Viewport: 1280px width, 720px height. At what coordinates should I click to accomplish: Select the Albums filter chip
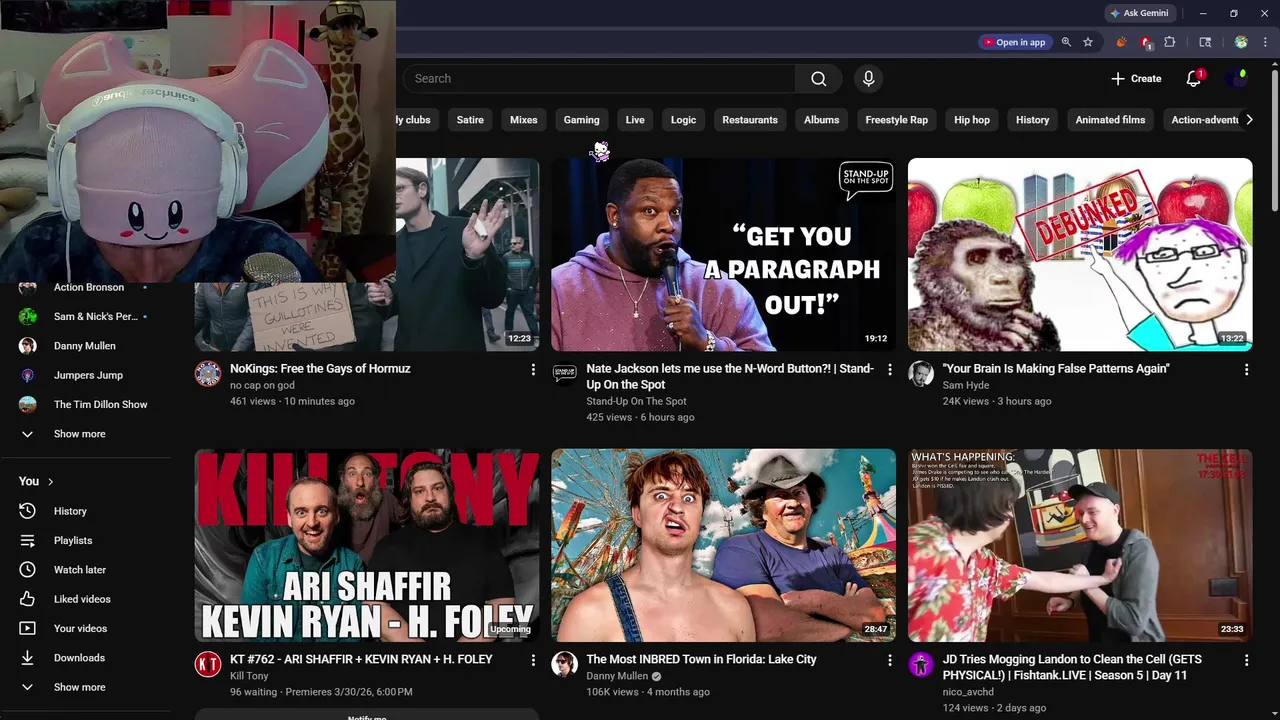coord(822,120)
